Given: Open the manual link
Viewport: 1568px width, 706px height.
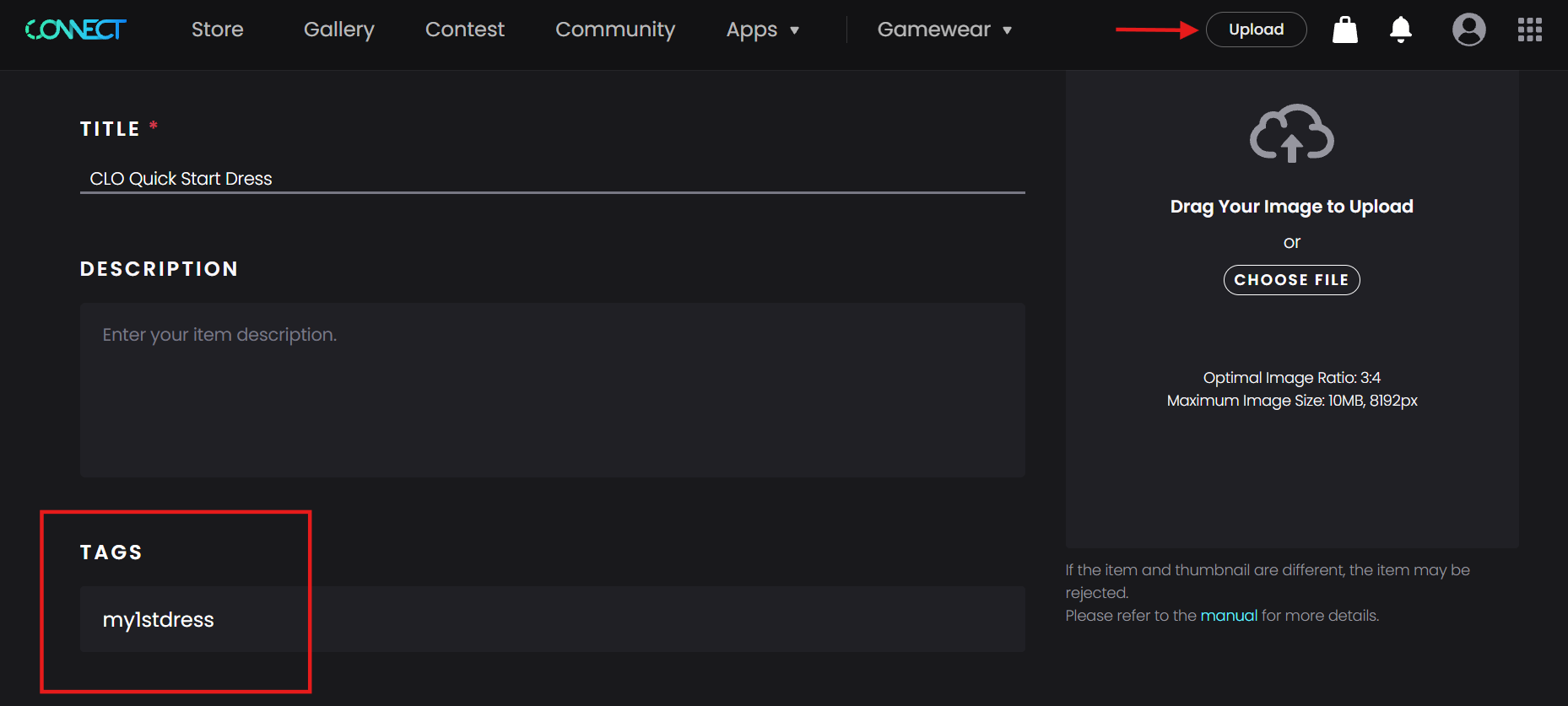Looking at the screenshot, I should tap(1229, 616).
